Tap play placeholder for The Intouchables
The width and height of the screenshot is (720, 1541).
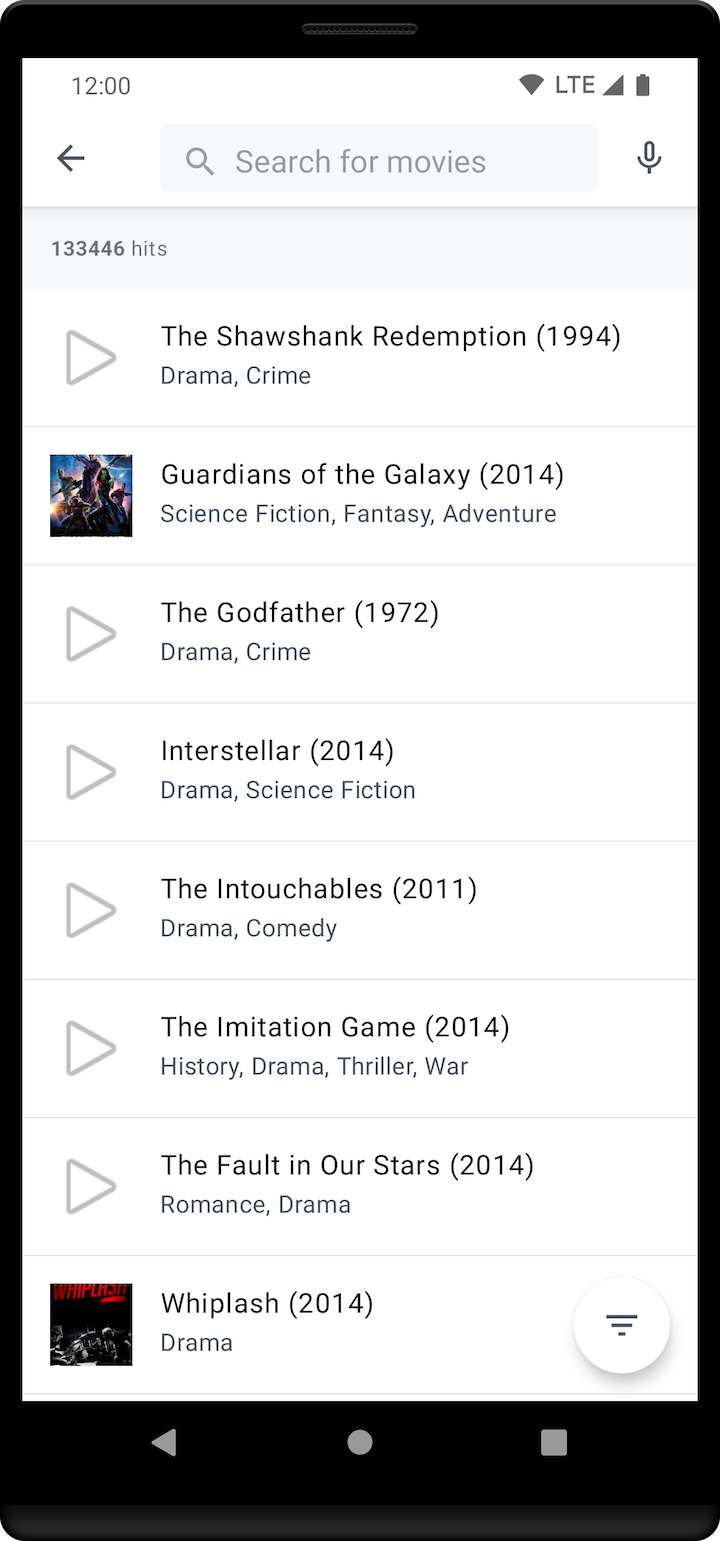tap(91, 910)
